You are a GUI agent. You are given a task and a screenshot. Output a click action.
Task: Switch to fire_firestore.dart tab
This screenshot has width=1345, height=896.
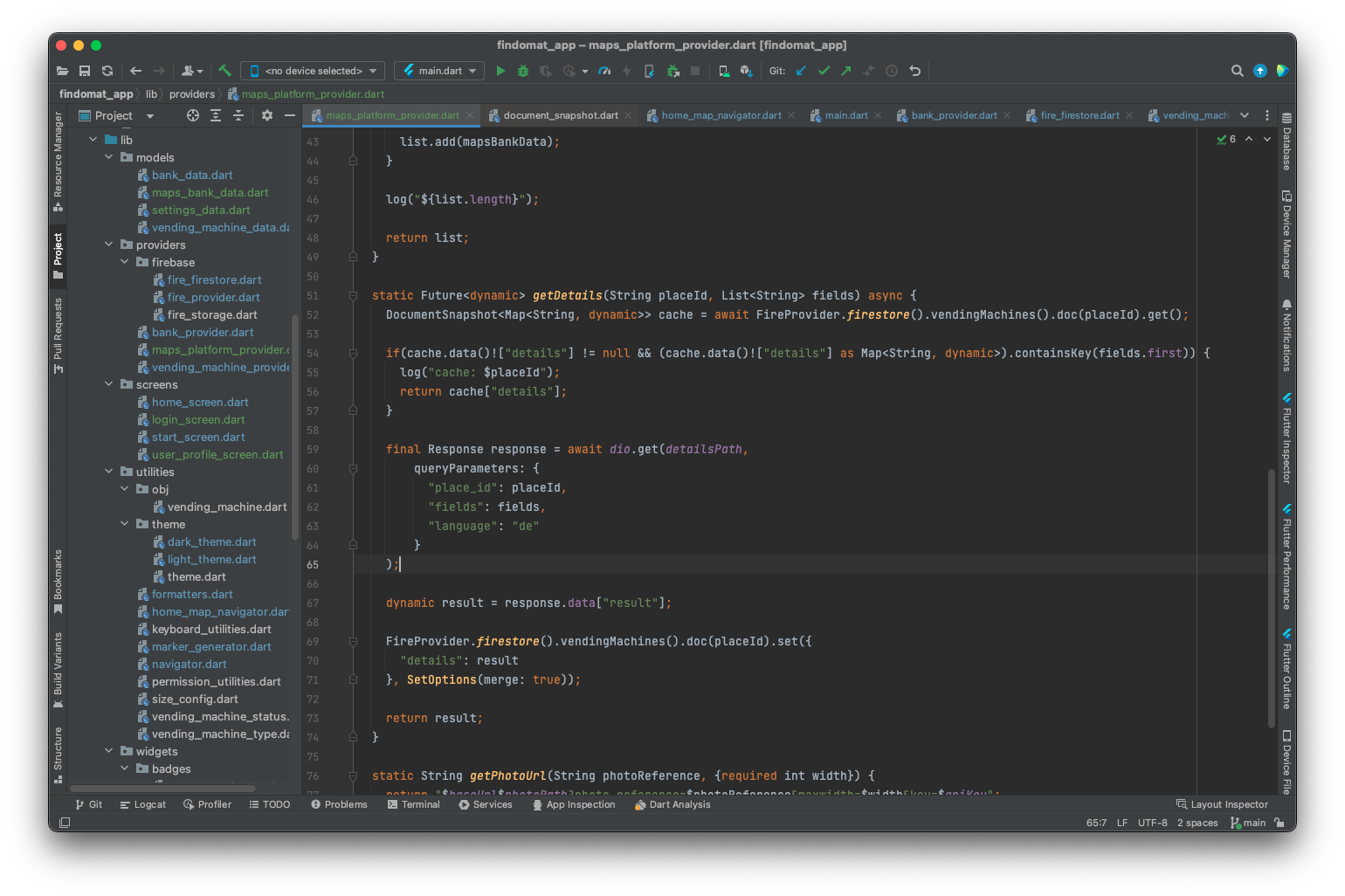point(1079,115)
